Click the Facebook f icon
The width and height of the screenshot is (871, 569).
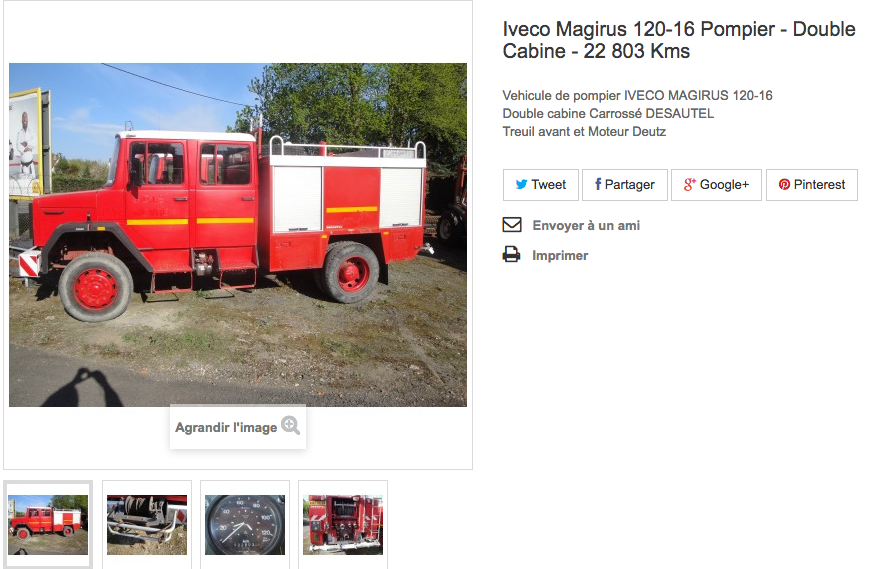coord(598,184)
